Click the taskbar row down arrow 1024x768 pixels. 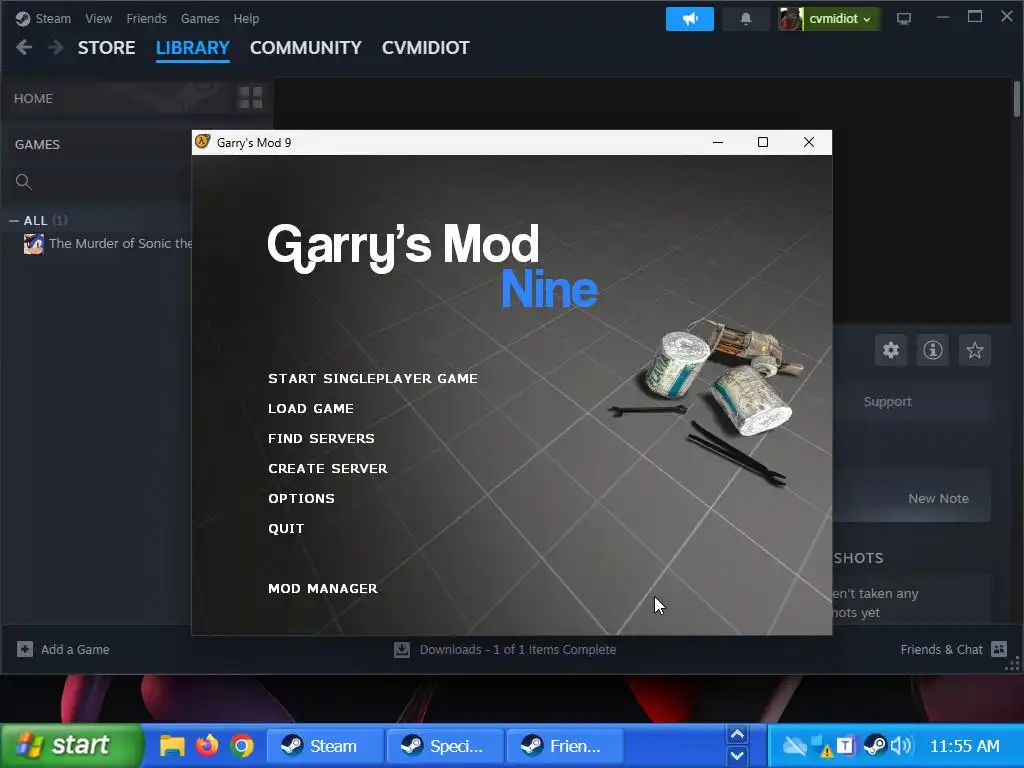(x=737, y=756)
